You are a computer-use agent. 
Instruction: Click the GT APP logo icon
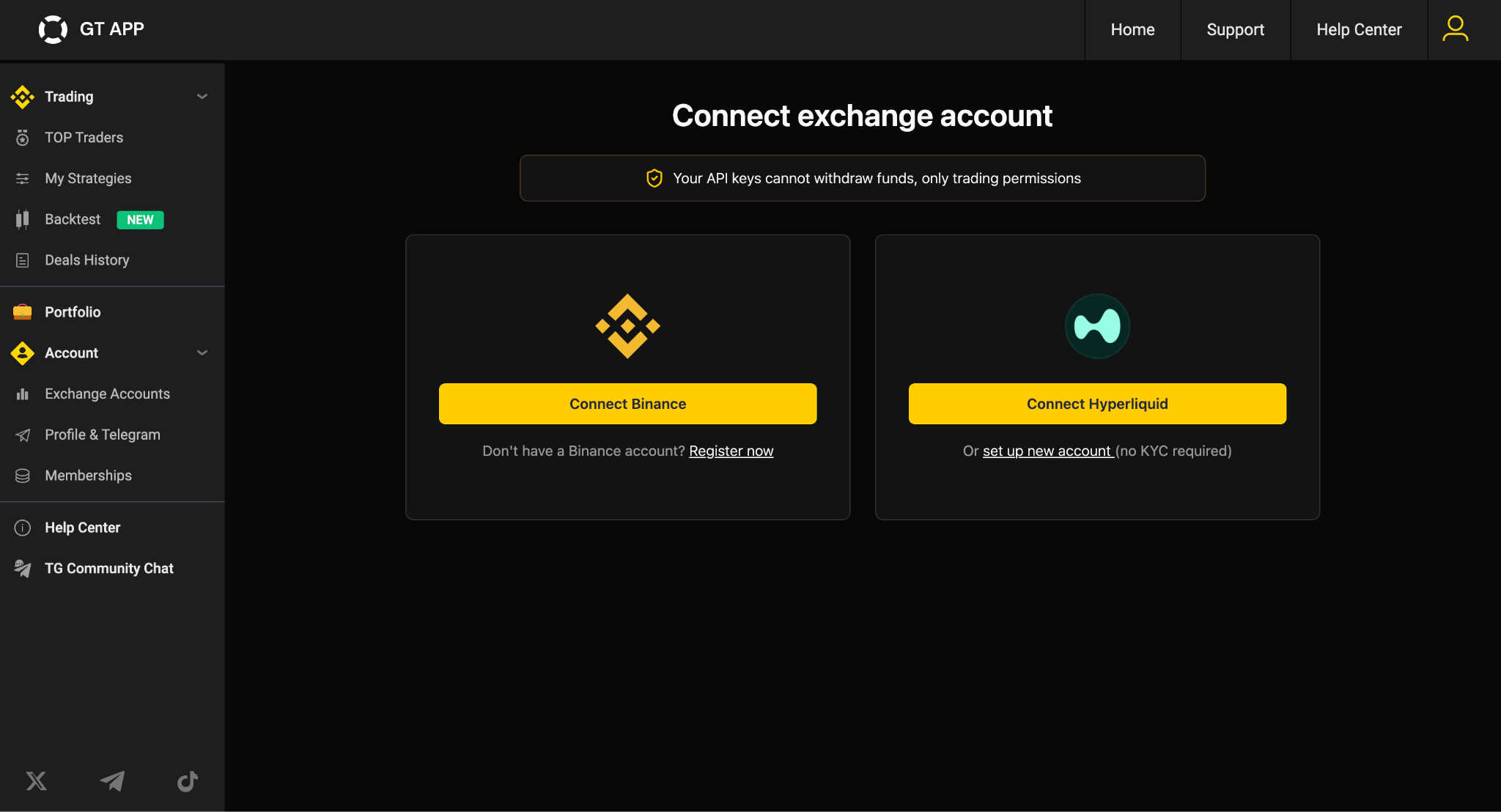tap(53, 29)
